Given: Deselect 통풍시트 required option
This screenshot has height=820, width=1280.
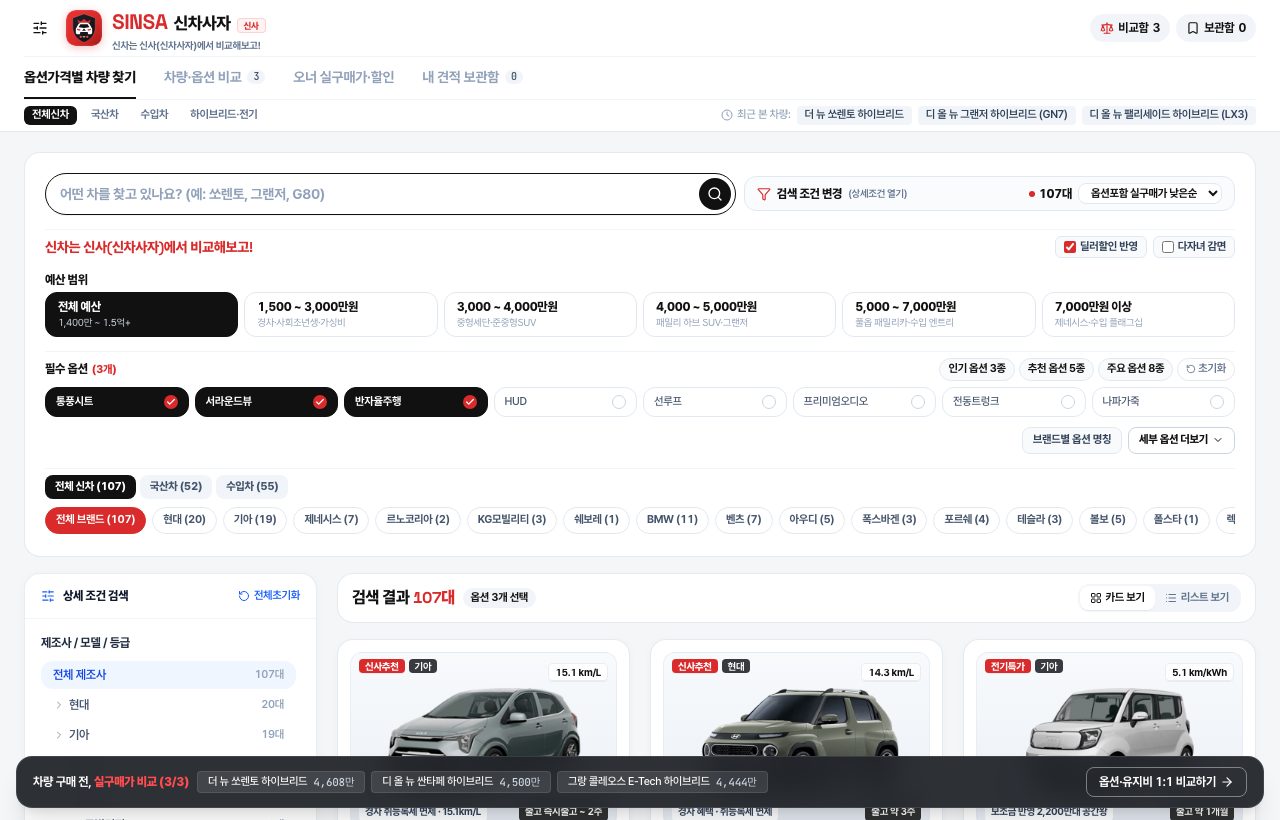Looking at the screenshot, I should point(117,402).
